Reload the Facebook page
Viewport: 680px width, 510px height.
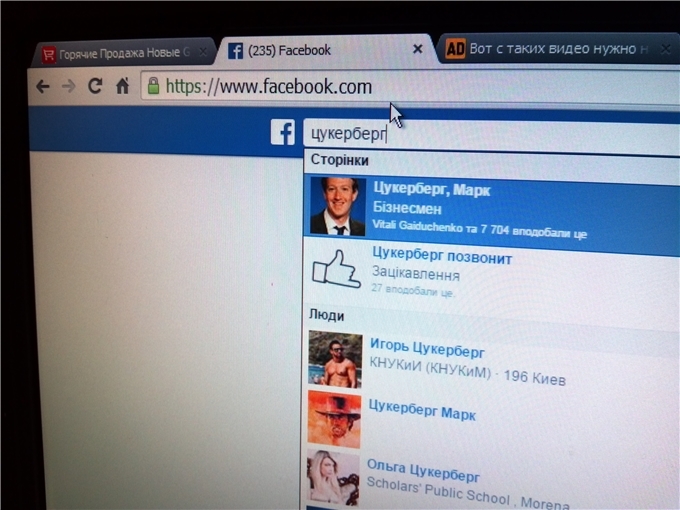(x=95, y=86)
